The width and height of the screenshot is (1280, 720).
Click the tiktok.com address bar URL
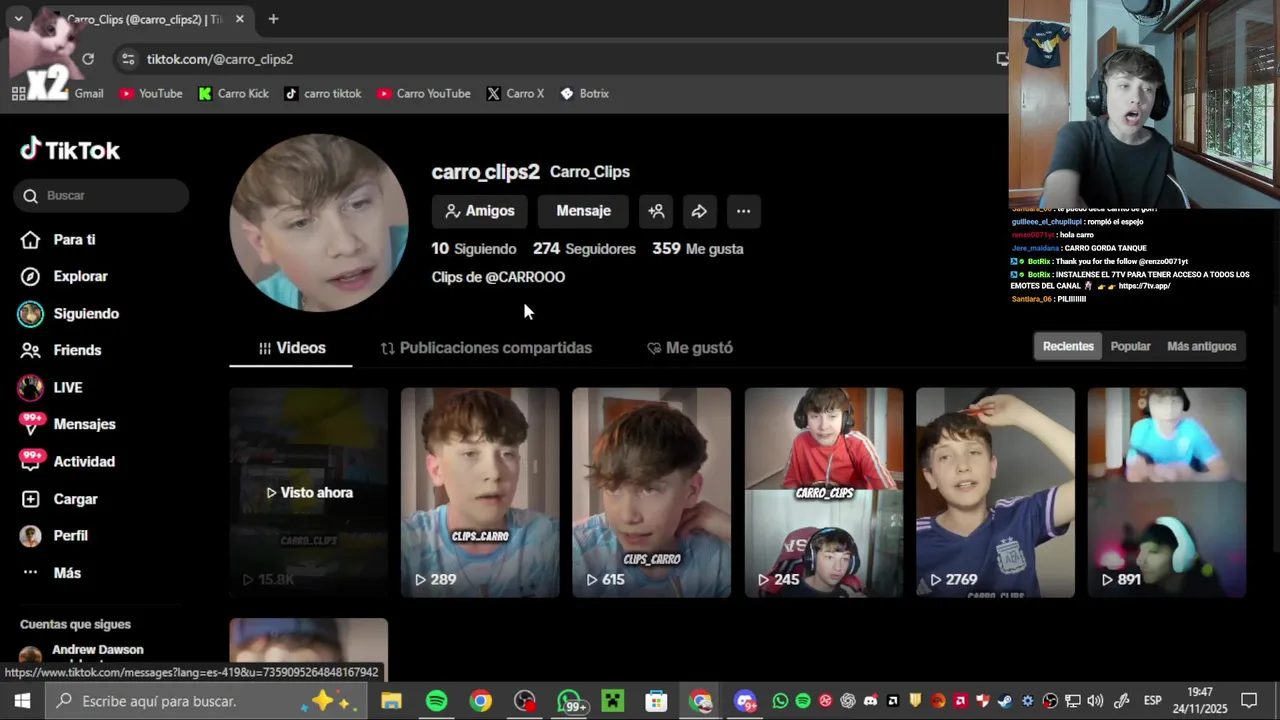(220, 59)
